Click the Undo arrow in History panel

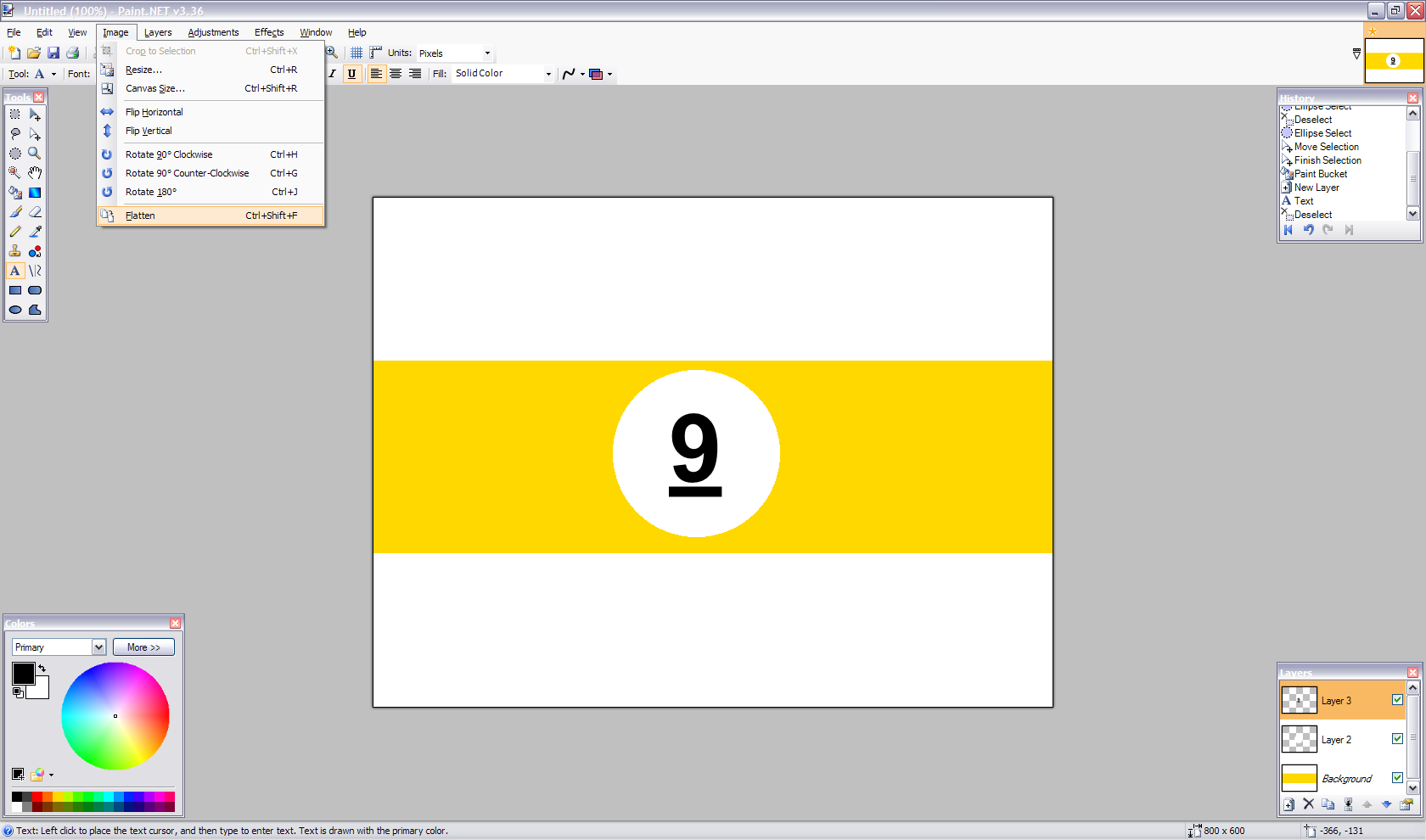(1309, 230)
